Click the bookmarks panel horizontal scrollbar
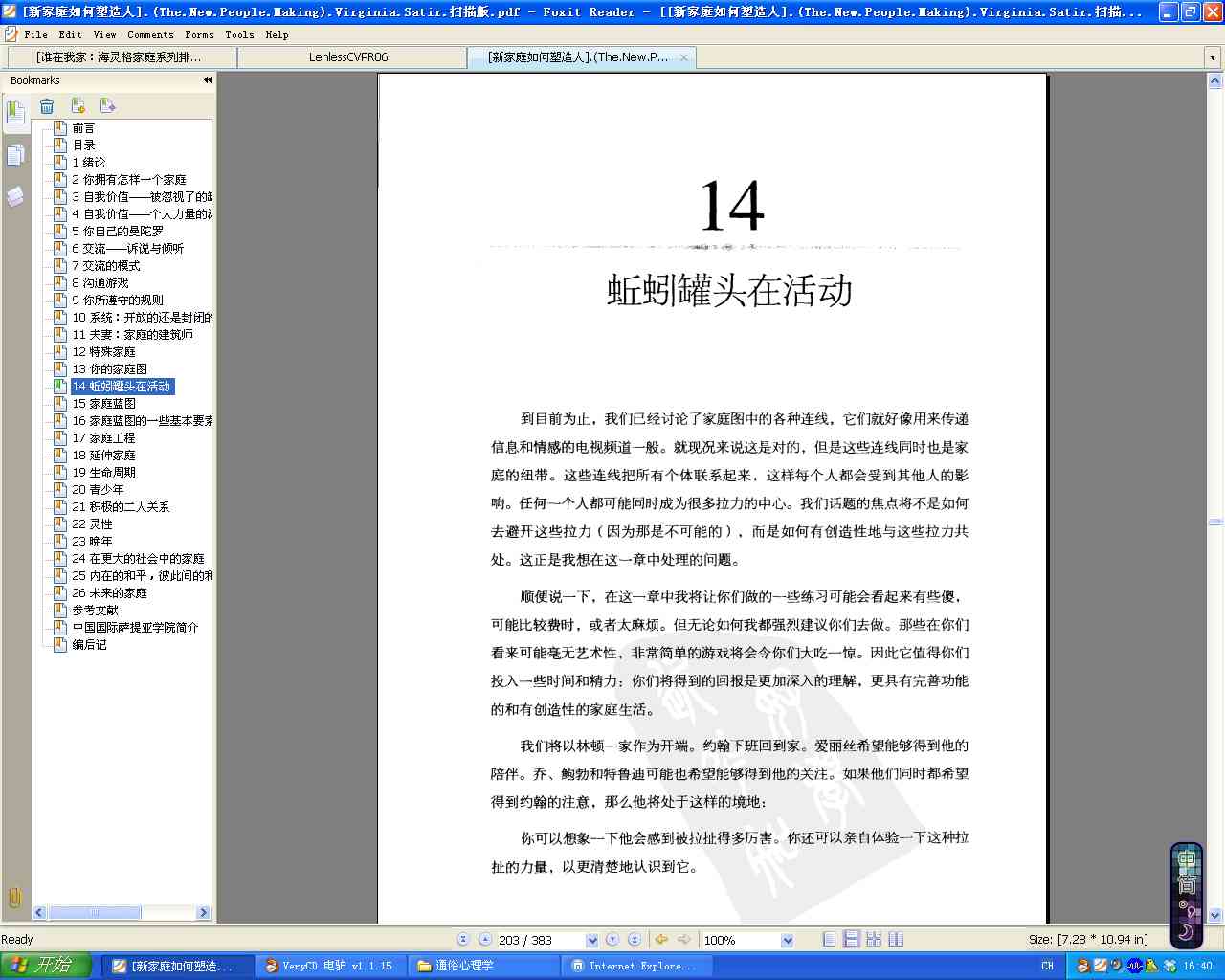Image resolution: width=1225 pixels, height=980 pixels. [x=122, y=913]
